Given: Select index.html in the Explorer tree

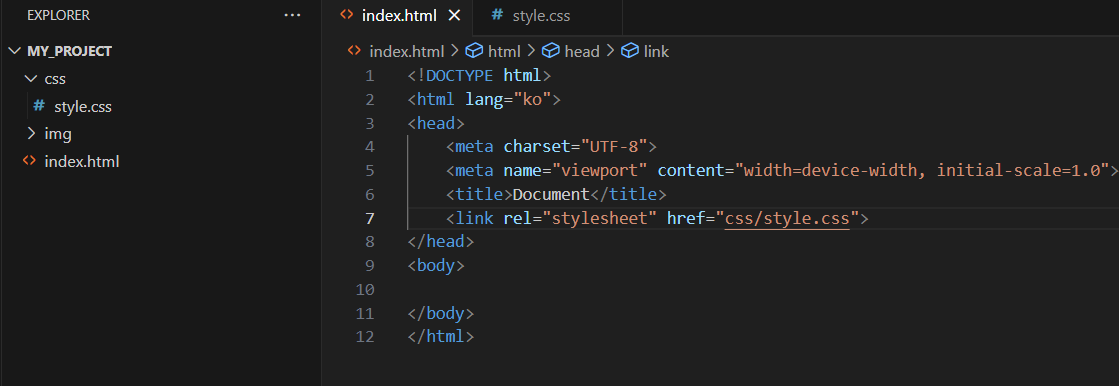Looking at the screenshot, I should [81, 162].
